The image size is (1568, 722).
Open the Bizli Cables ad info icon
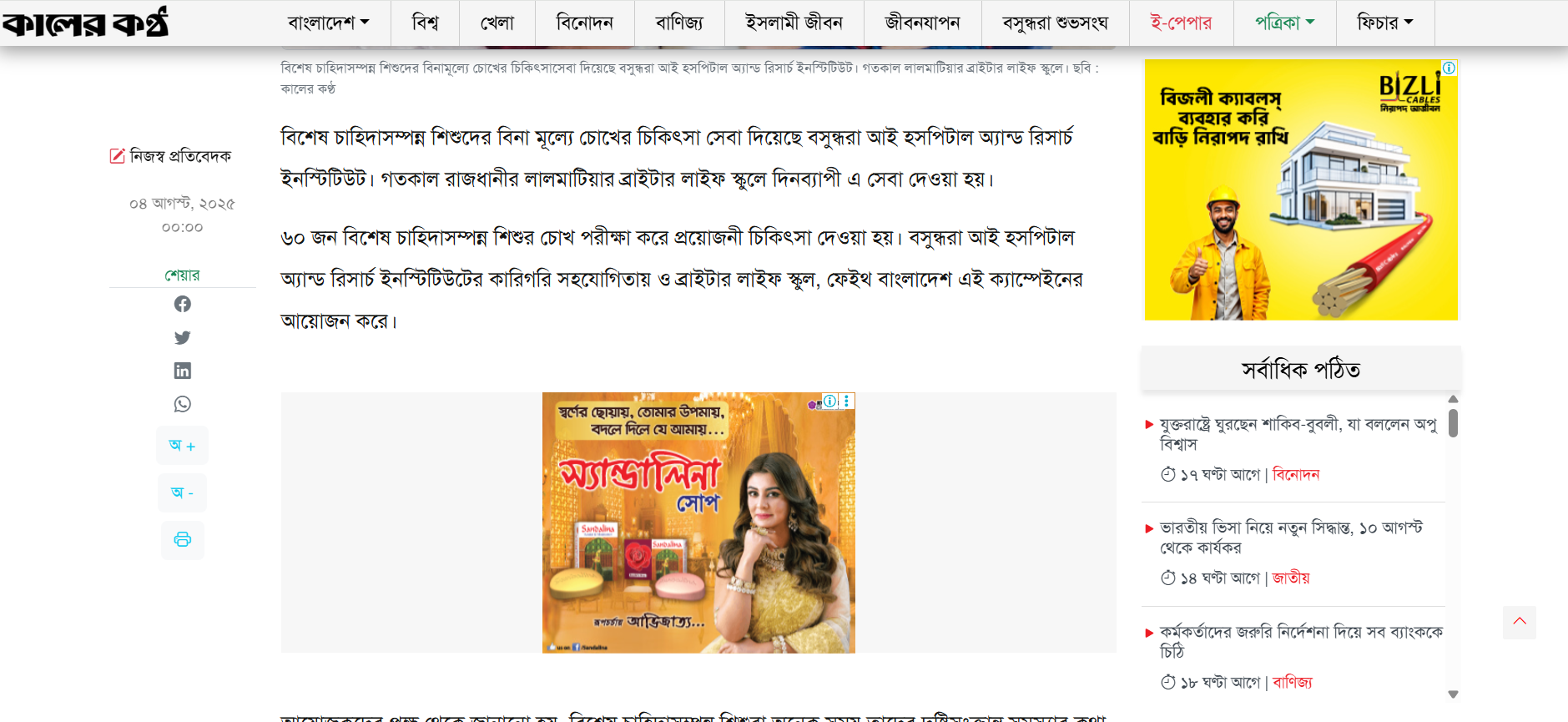(x=1450, y=68)
